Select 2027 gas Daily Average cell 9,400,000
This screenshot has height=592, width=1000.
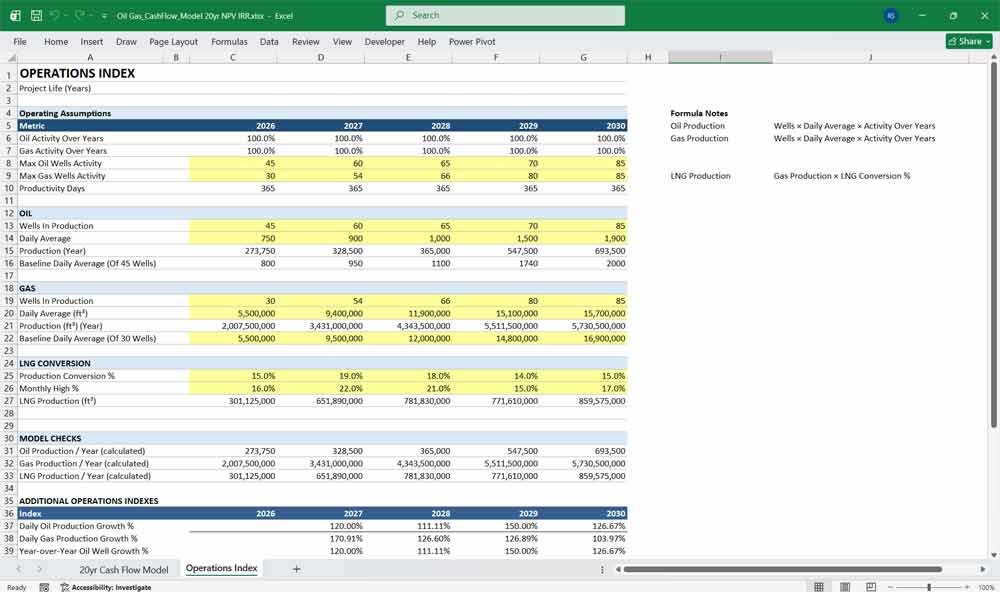coord(321,313)
